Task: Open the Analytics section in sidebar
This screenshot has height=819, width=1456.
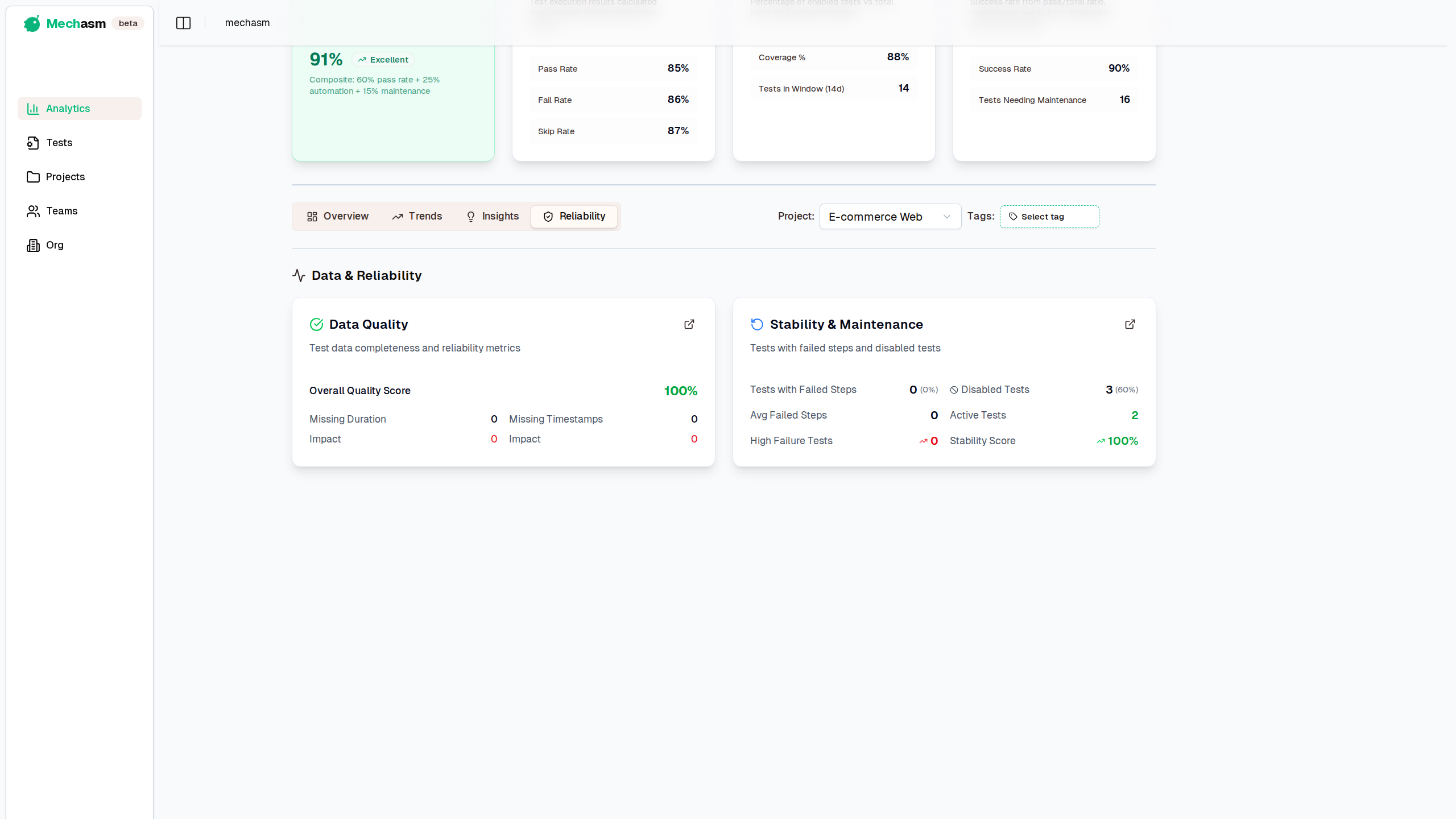Action: pyautogui.click(x=79, y=108)
